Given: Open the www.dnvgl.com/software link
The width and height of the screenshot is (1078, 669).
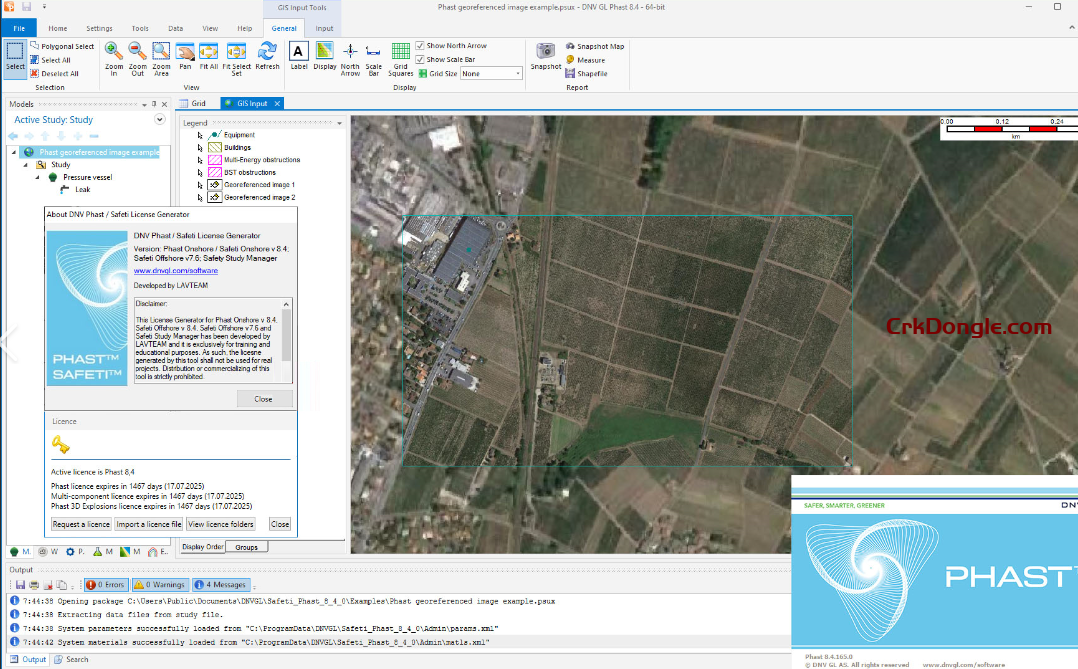Looking at the screenshot, I should [x=175, y=271].
